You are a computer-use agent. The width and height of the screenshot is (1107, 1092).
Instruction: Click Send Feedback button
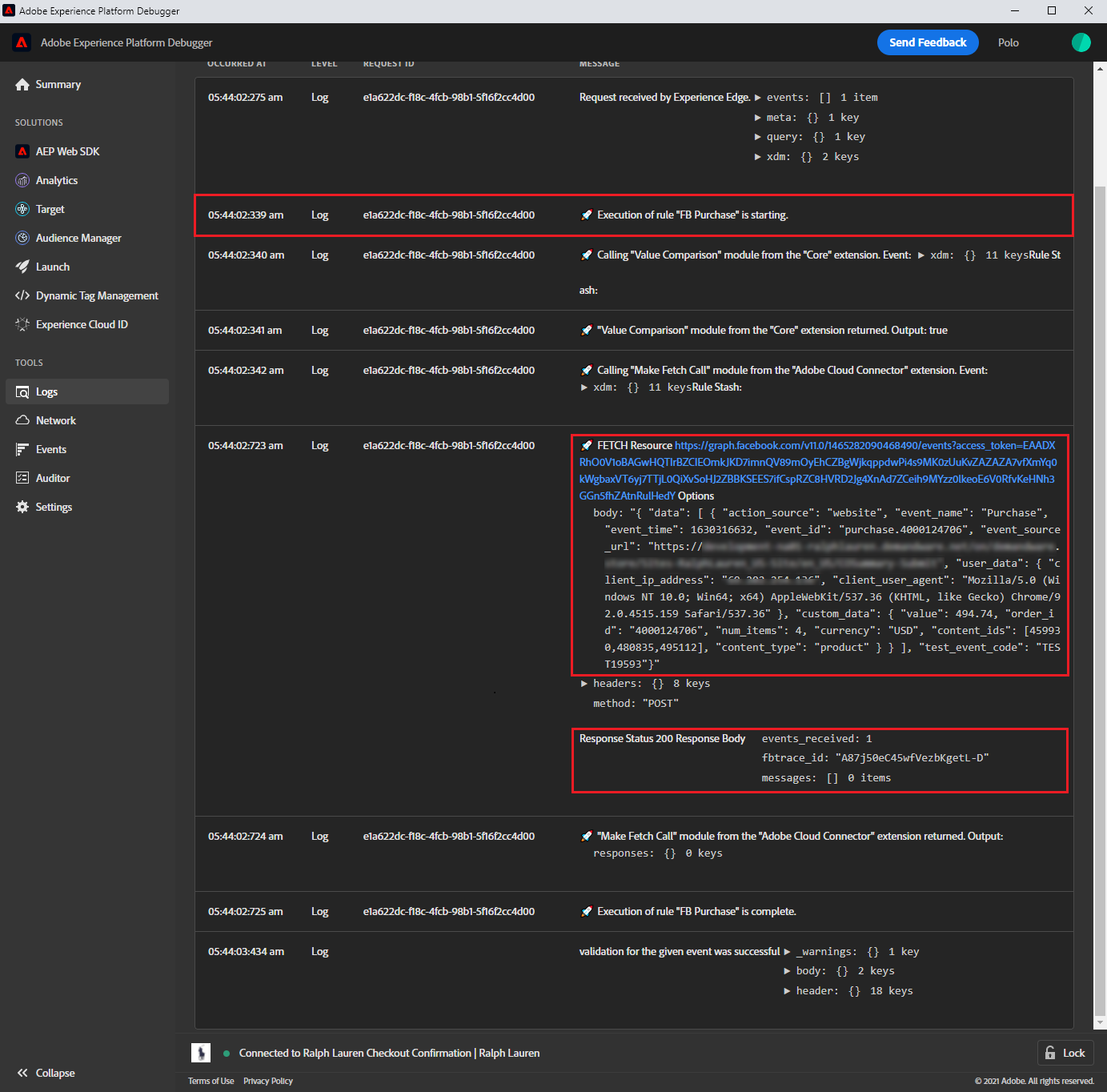[x=928, y=42]
